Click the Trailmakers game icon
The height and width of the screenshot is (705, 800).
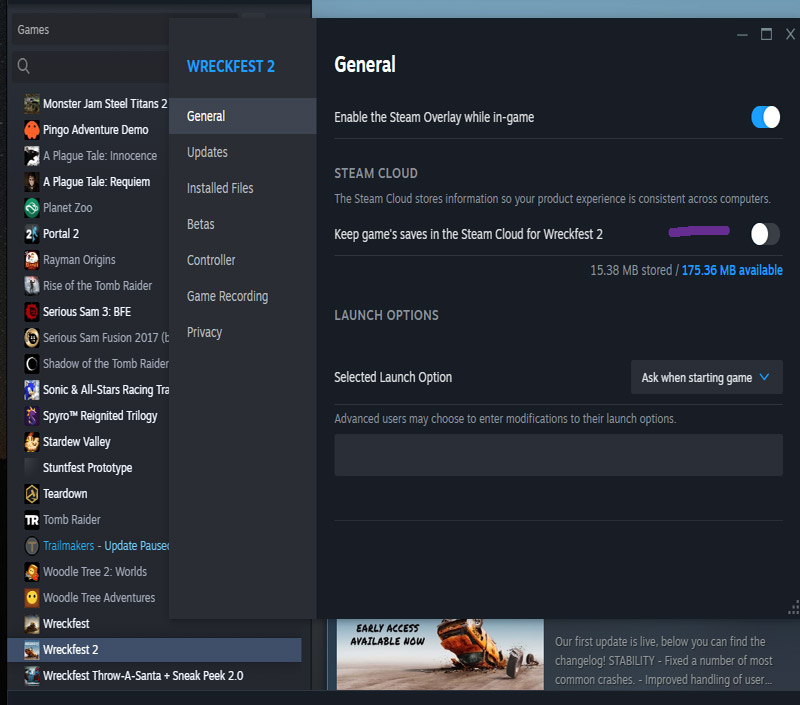click(x=32, y=546)
